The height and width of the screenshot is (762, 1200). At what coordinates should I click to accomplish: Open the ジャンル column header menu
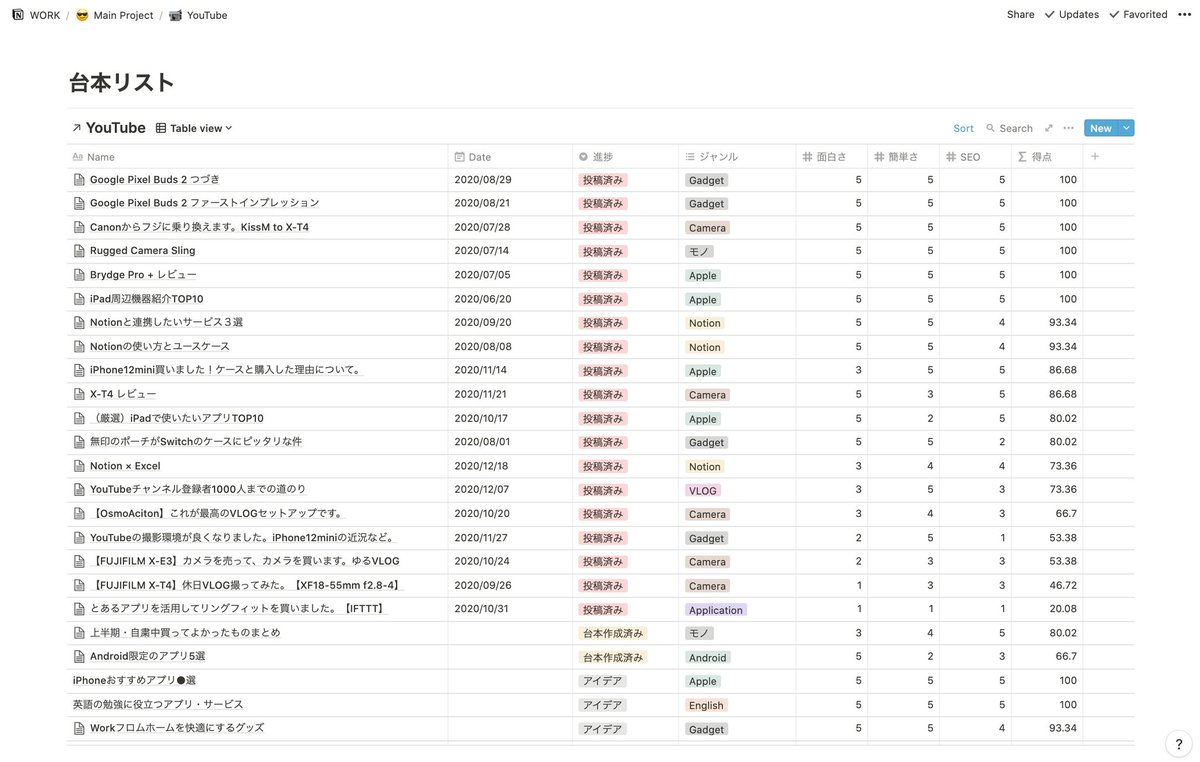coord(735,157)
